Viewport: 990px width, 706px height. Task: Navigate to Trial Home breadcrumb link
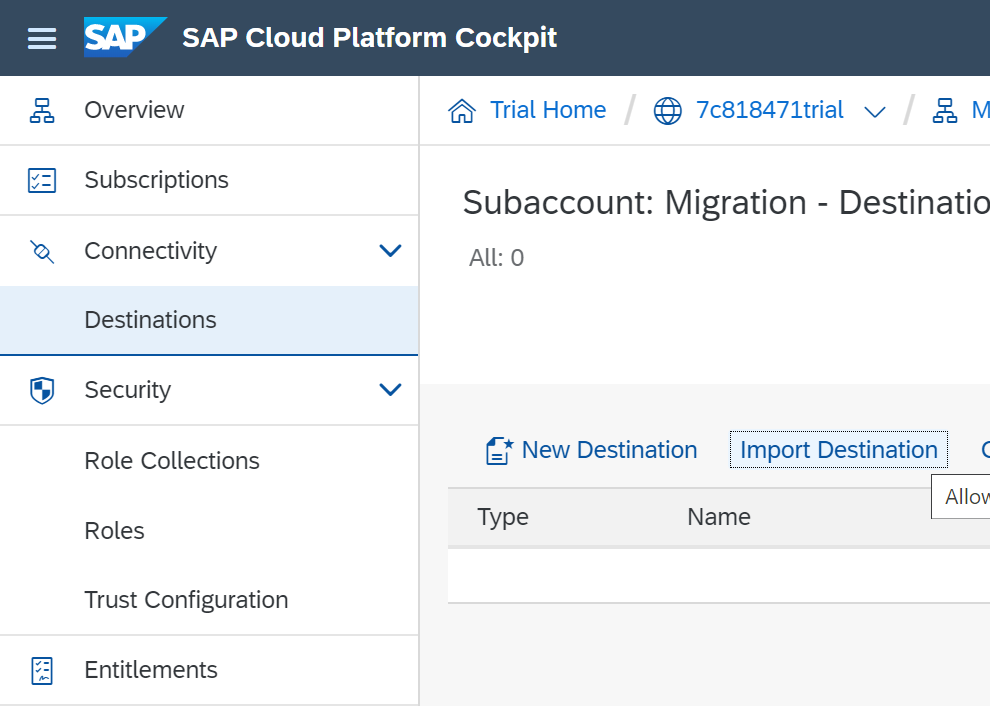coord(548,110)
